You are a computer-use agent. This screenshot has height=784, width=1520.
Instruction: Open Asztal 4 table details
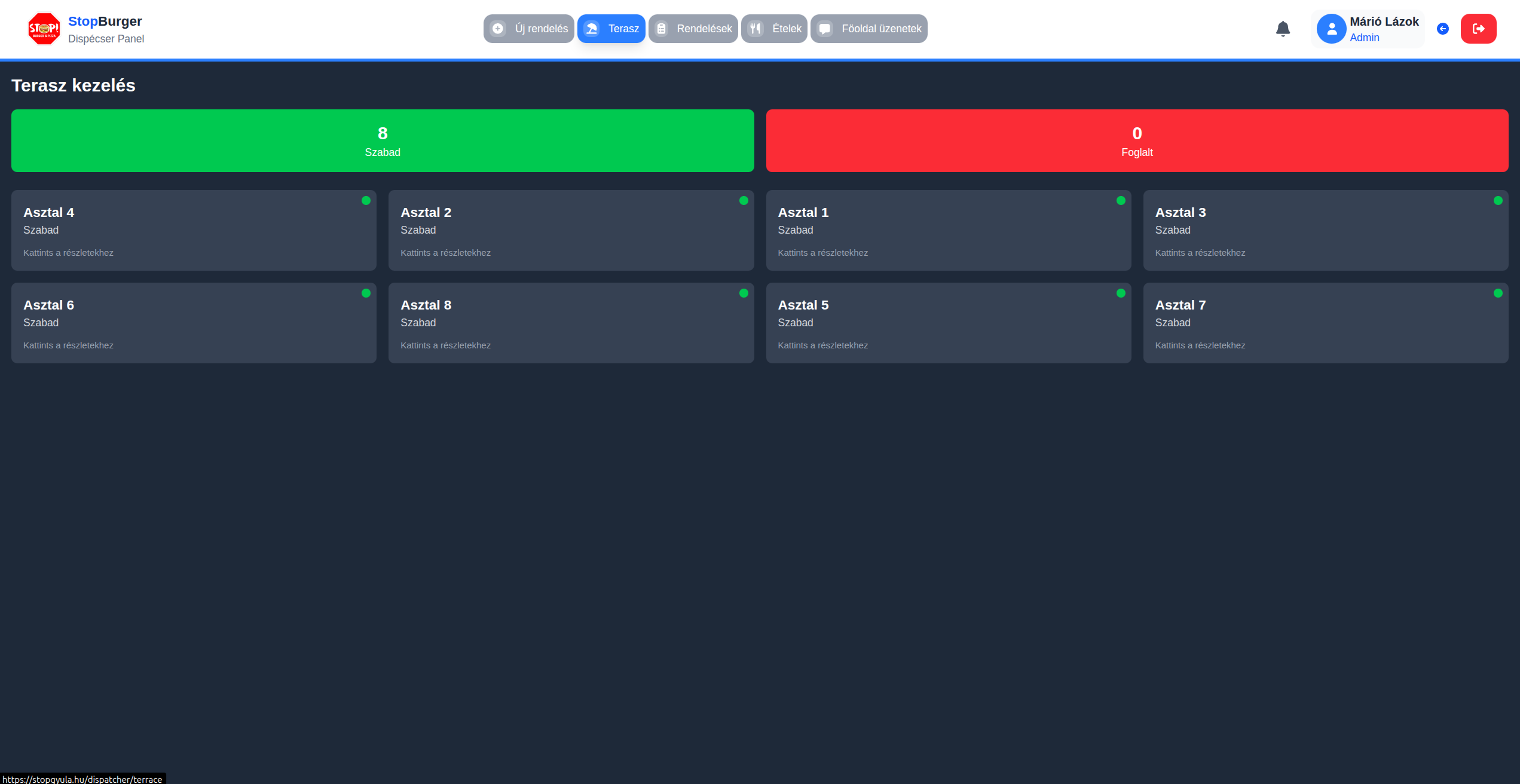[194, 231]
